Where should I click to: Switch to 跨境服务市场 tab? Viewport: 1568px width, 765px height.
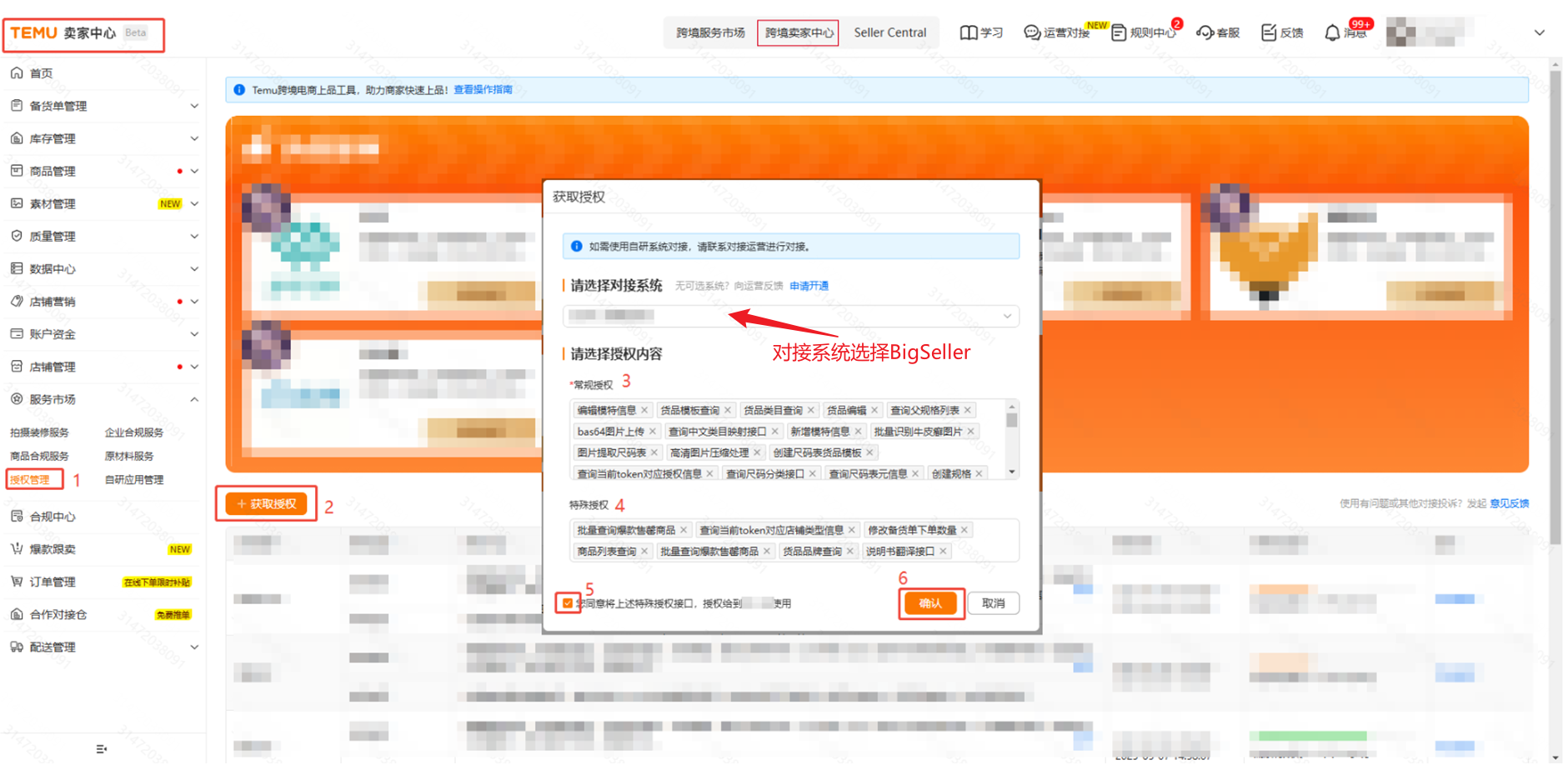(710, 32)
